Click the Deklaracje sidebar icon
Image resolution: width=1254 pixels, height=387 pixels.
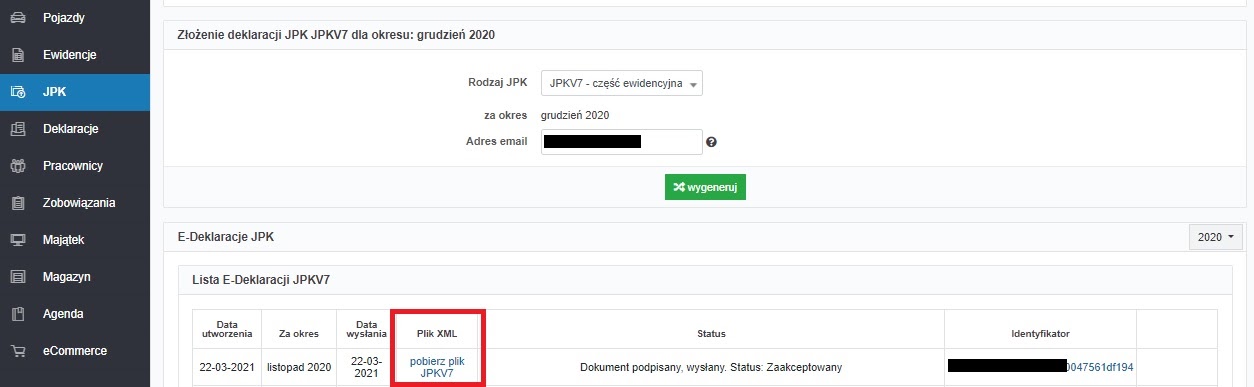(18, 129)
